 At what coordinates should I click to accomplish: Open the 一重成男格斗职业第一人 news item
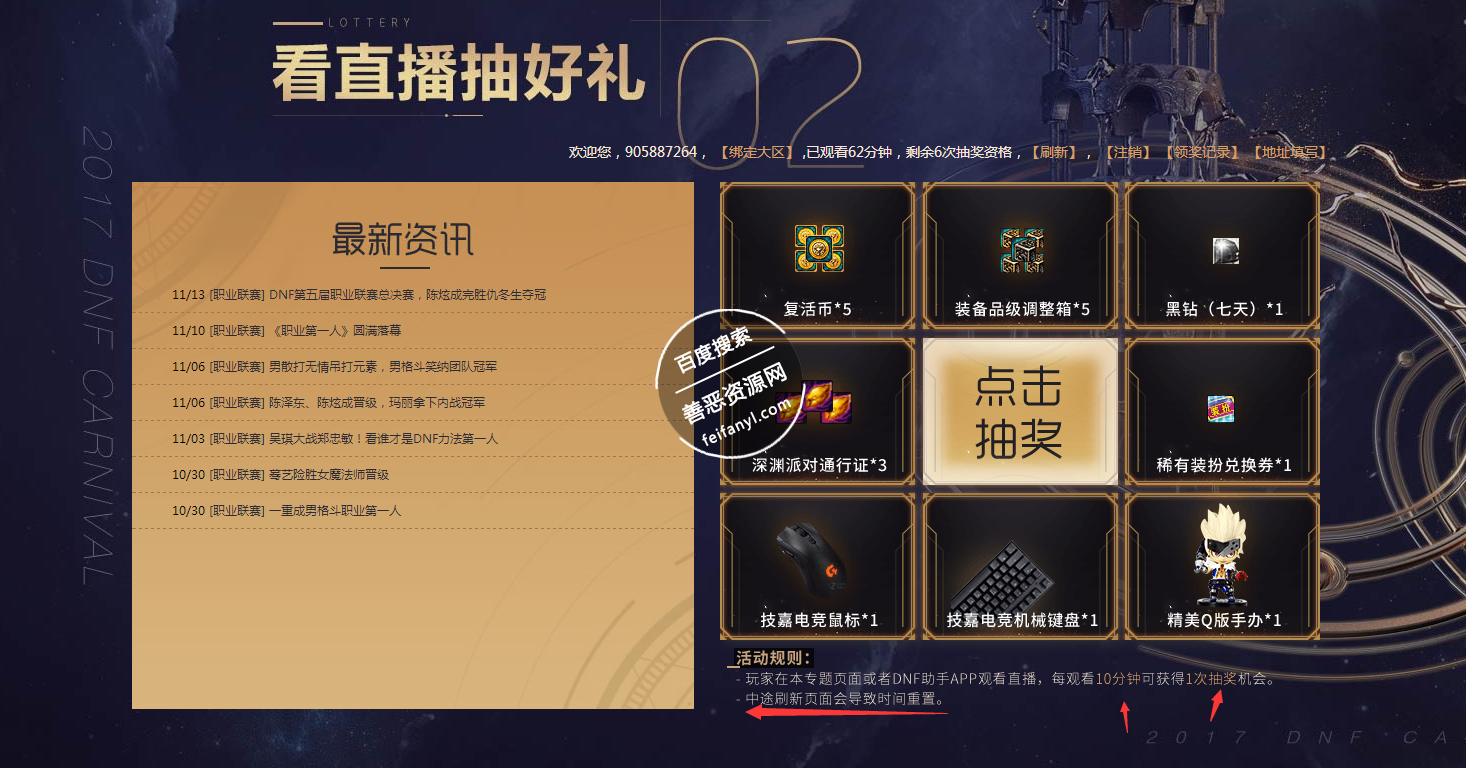[x=286, y=511]
